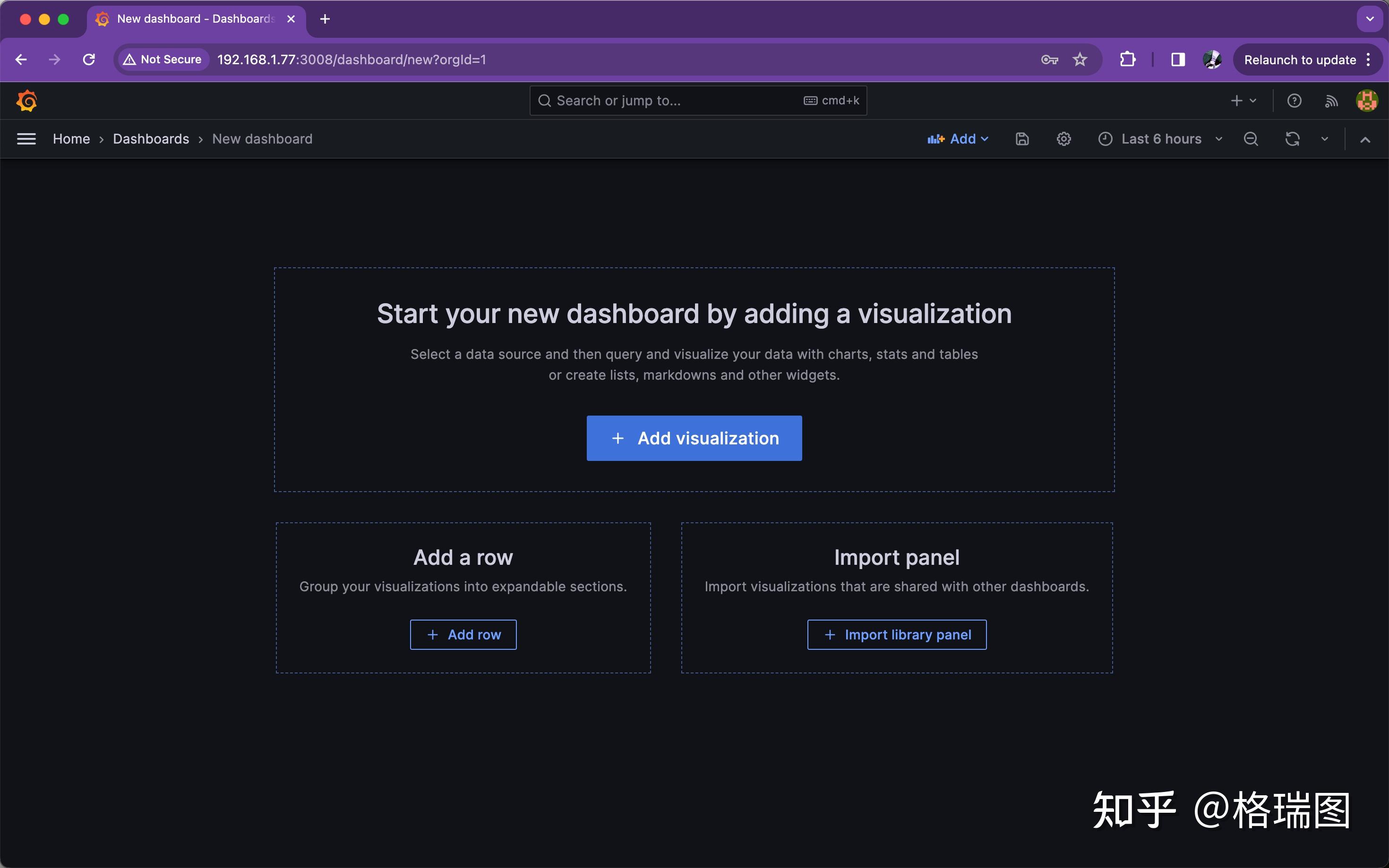Screen dimensions: 1389x868
Task: Click the Grafana logo home icon
Action: 27,101
